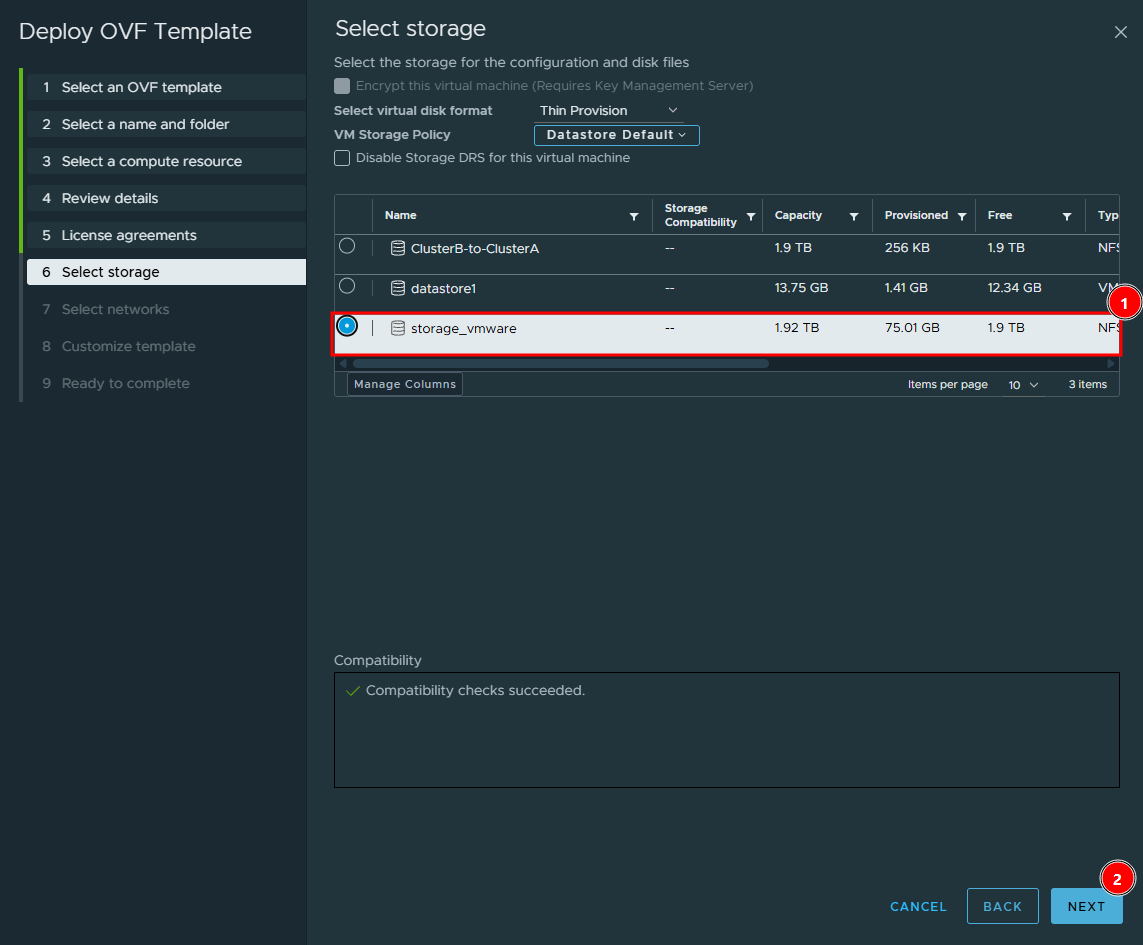Select the datastore1 radio button
This screenshot has width=1143, height=945.
click(x=347, y=286)
